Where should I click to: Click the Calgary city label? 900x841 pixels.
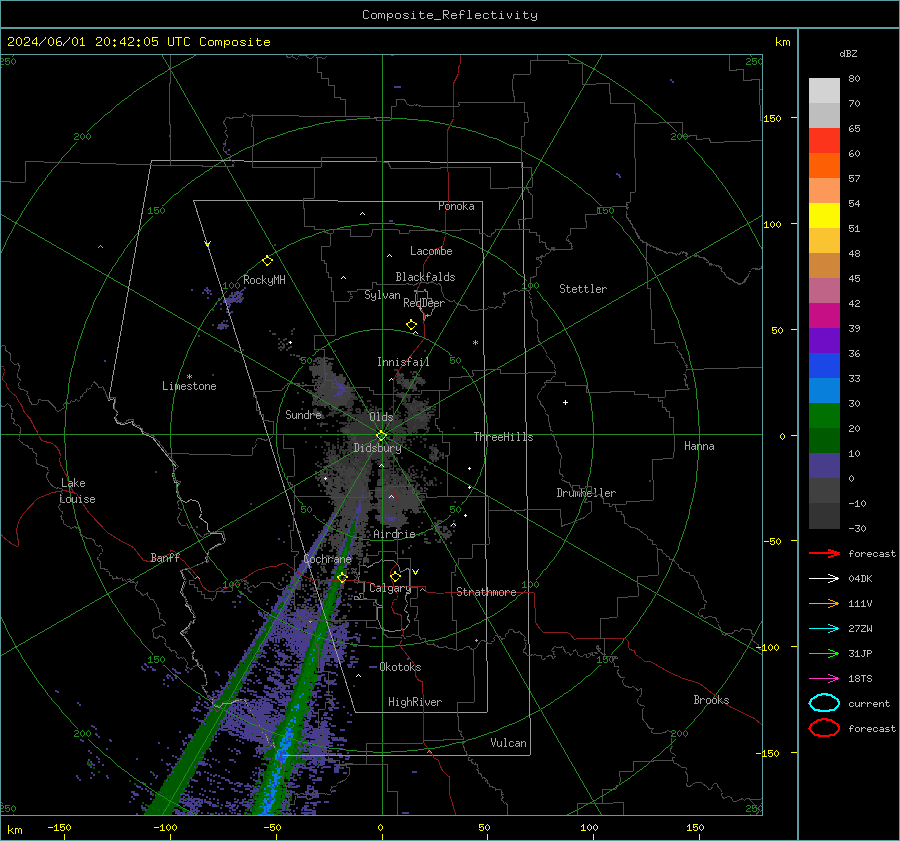click(x=390, y=588)
